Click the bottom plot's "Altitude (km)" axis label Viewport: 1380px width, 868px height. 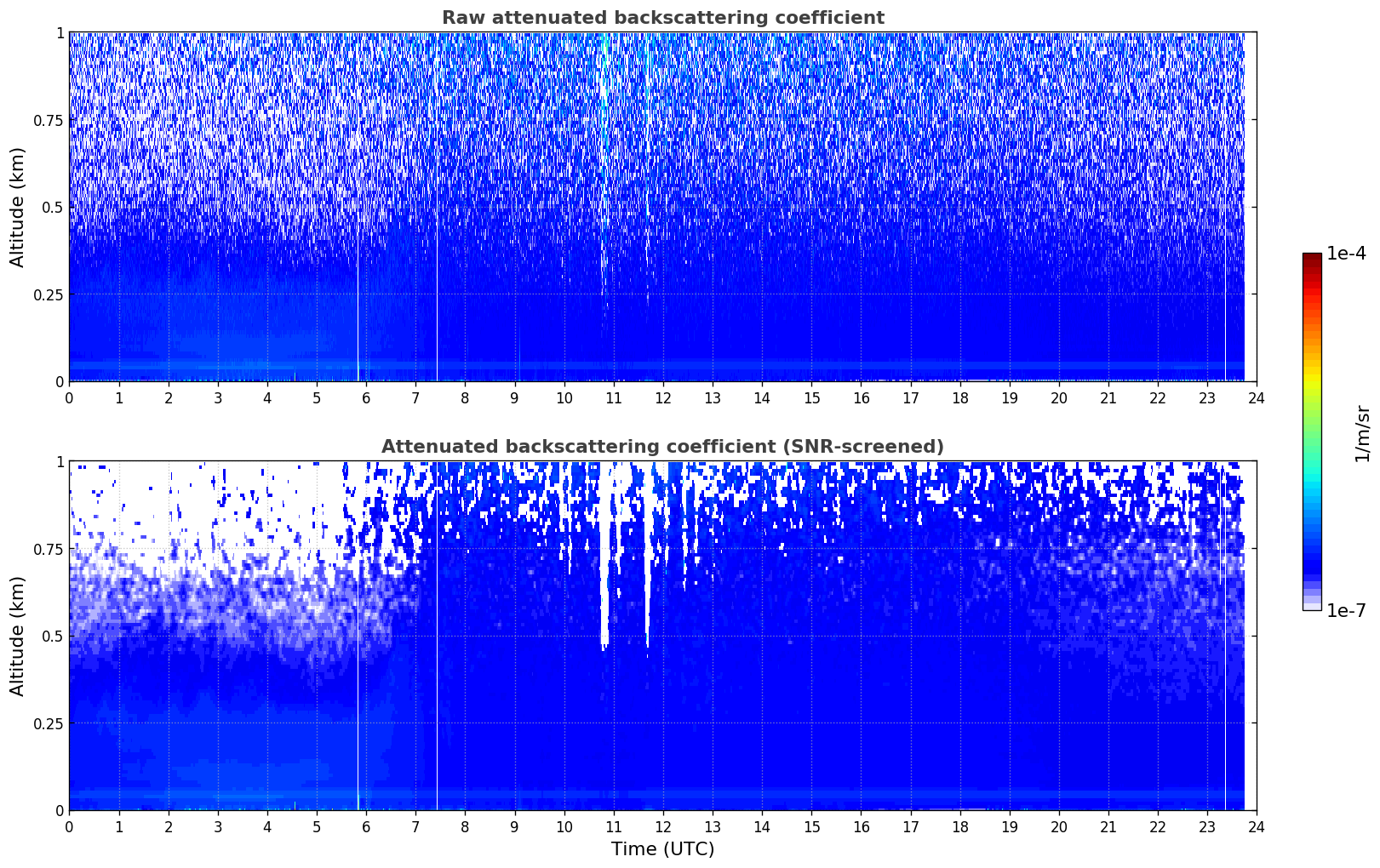tap(18, 636)
